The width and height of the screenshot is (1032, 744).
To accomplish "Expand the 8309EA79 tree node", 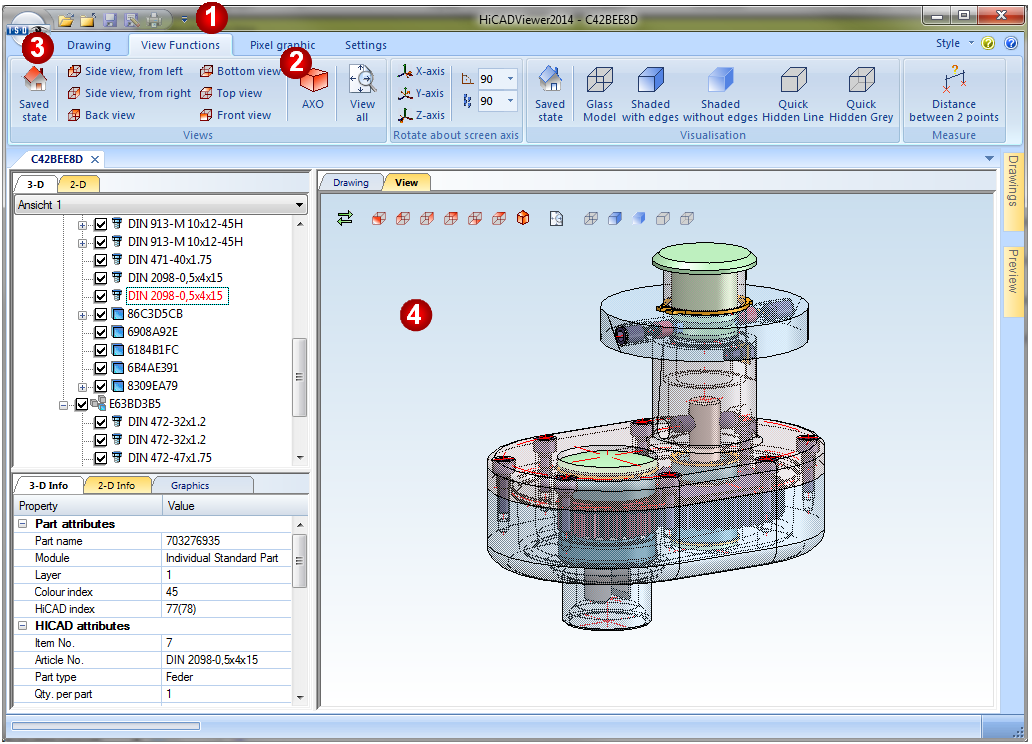I will point(82,386).
